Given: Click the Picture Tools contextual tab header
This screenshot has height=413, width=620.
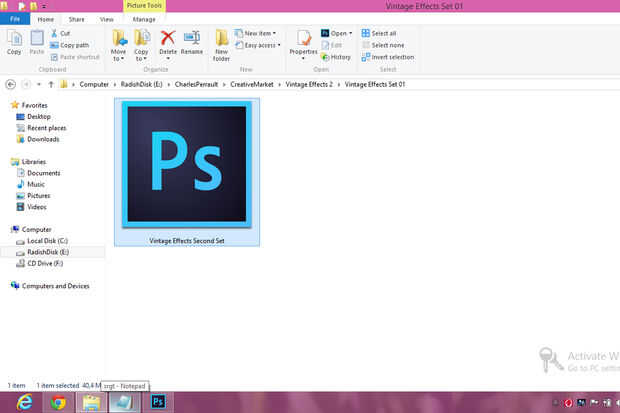Looking at the screenshot, I should pyautogui.click(x=144, y=6).
